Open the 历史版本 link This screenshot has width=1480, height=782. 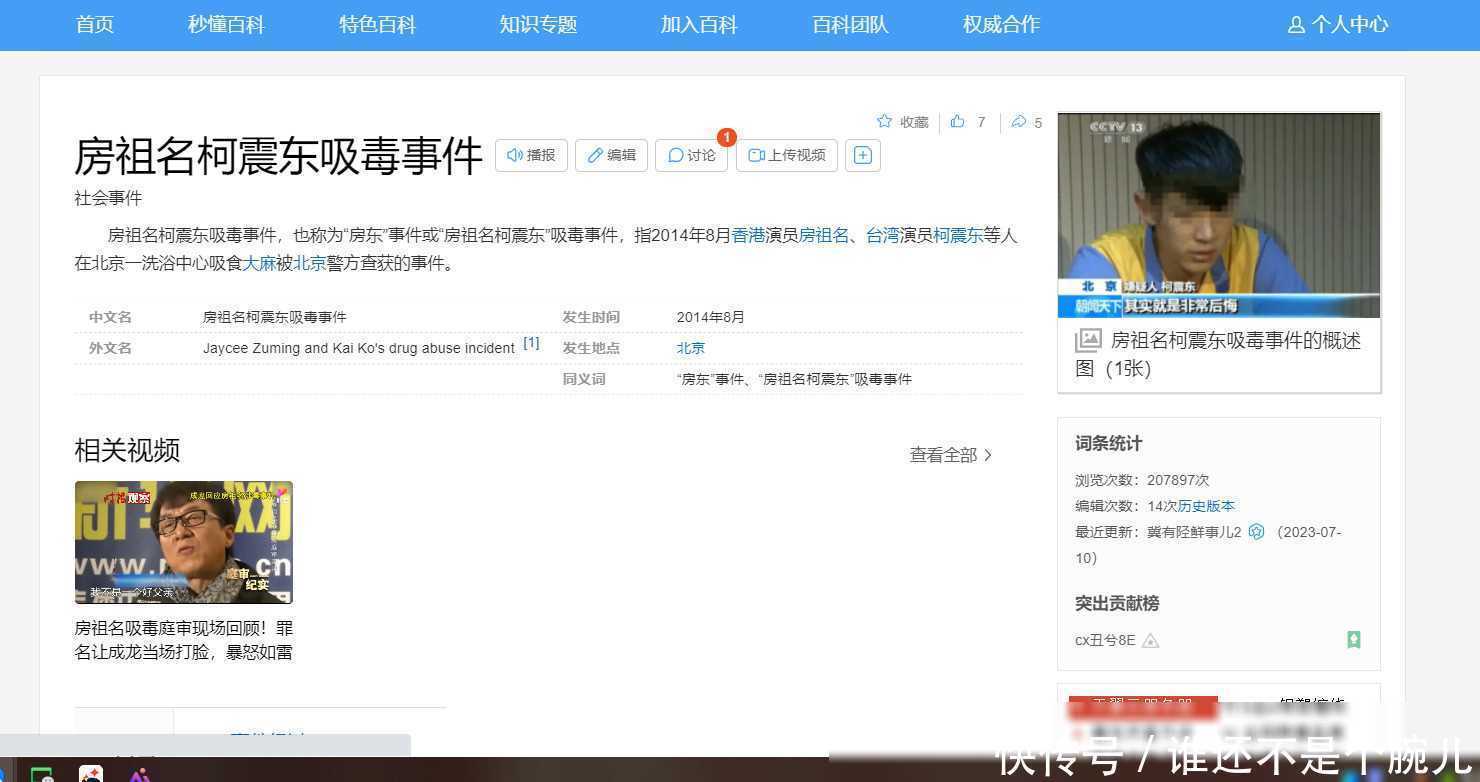pos(1206,506)
